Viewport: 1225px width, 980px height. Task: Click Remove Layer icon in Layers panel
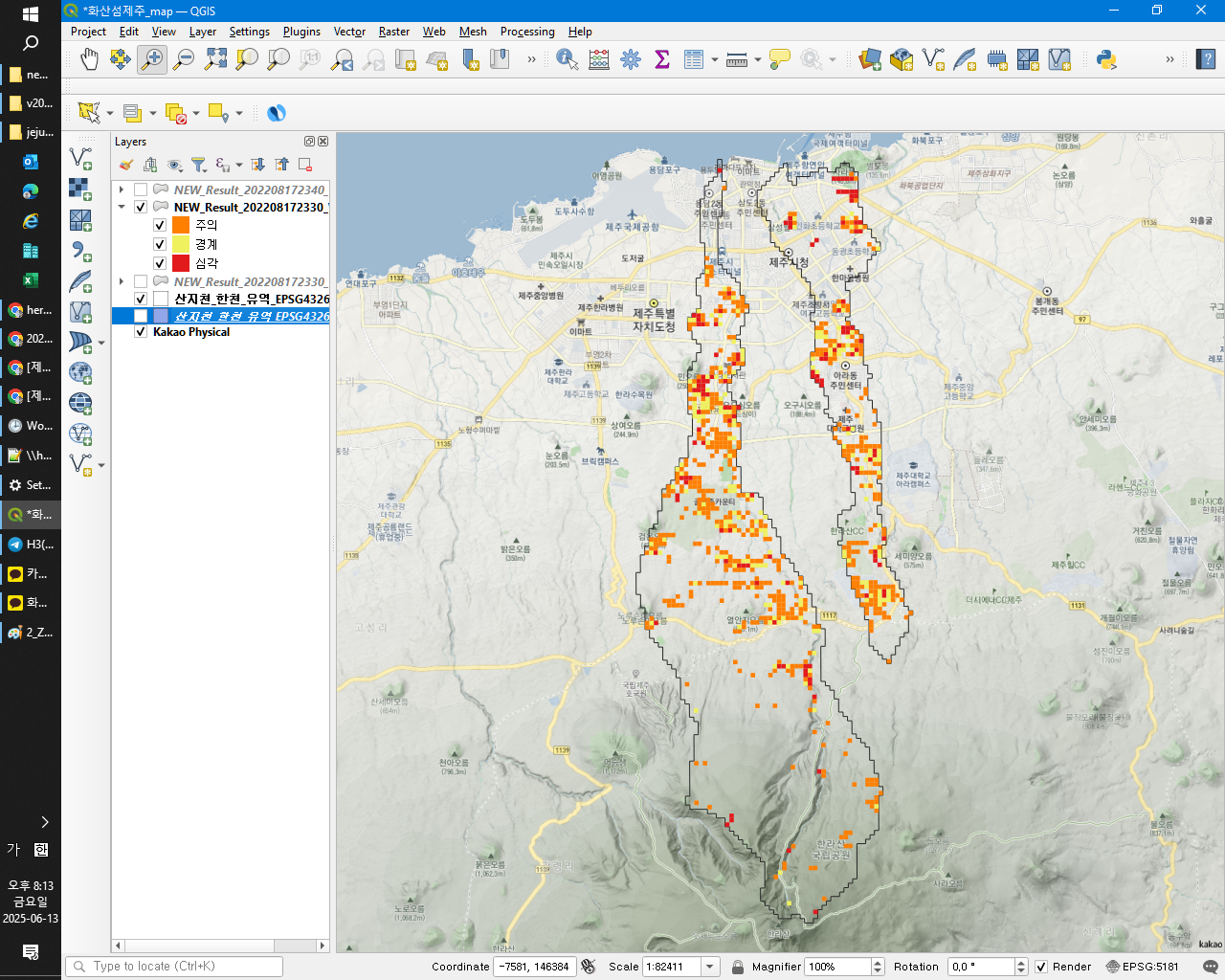(305, 165)
